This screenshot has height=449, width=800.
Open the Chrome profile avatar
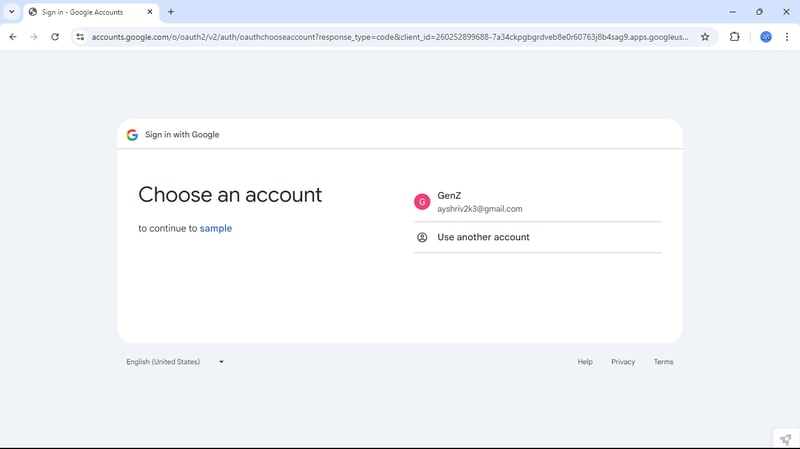[766, 37]
